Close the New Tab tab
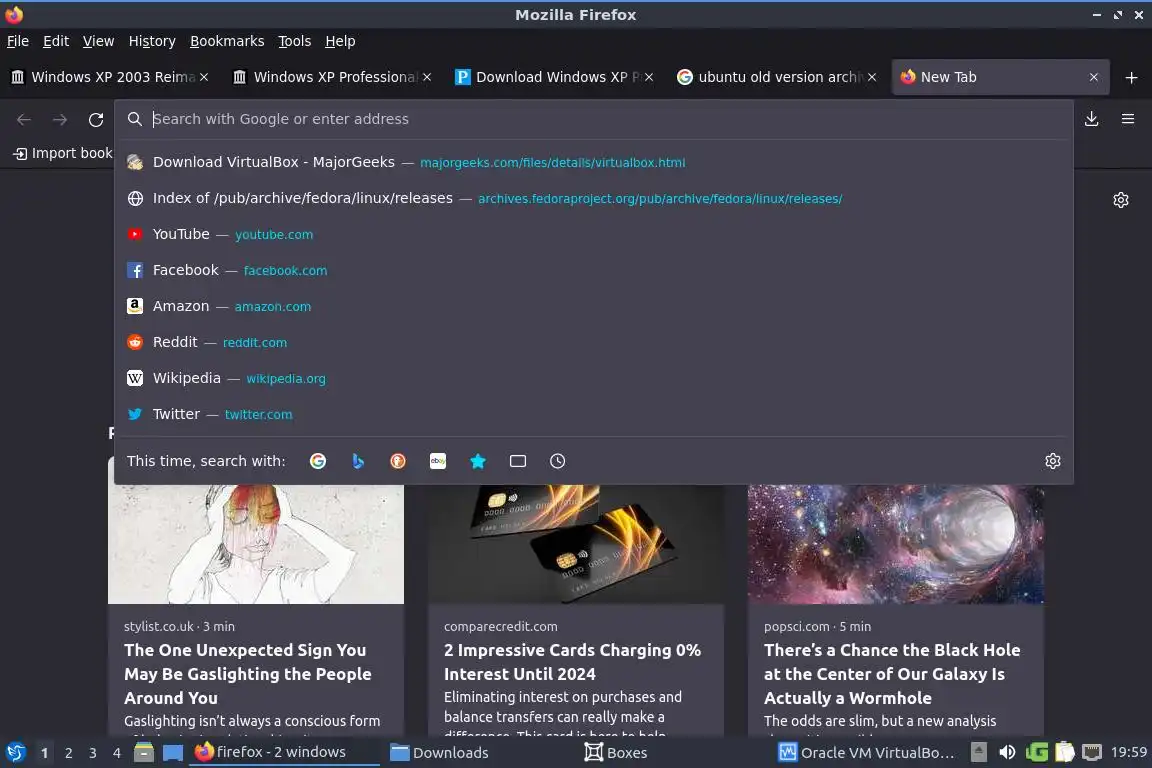Screen dimensions: 1152x768 pos(1093,77)
